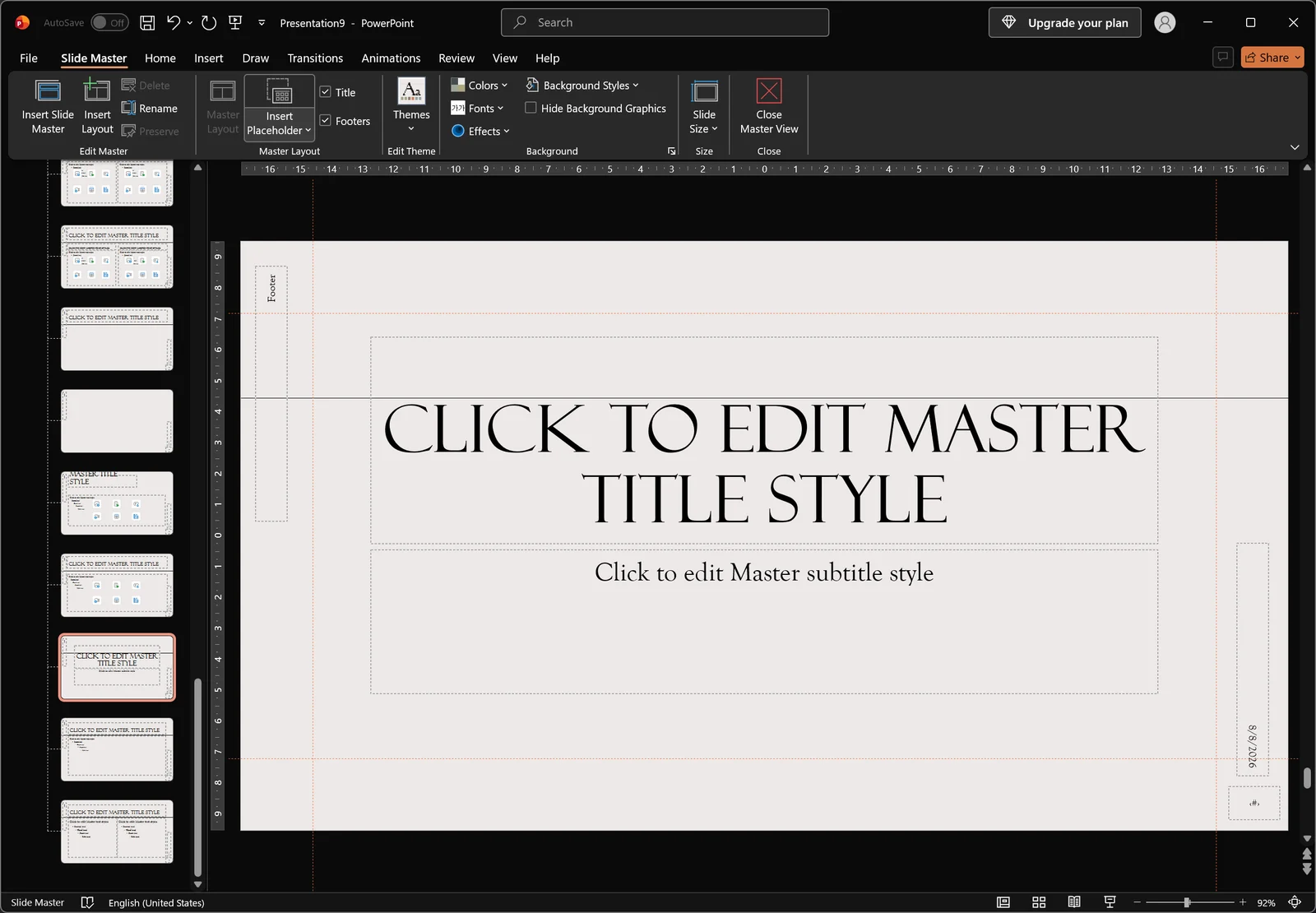Open the Undo history dropdown arrow
This screenshot has height=913, width=1316.
tap(190, 23)
